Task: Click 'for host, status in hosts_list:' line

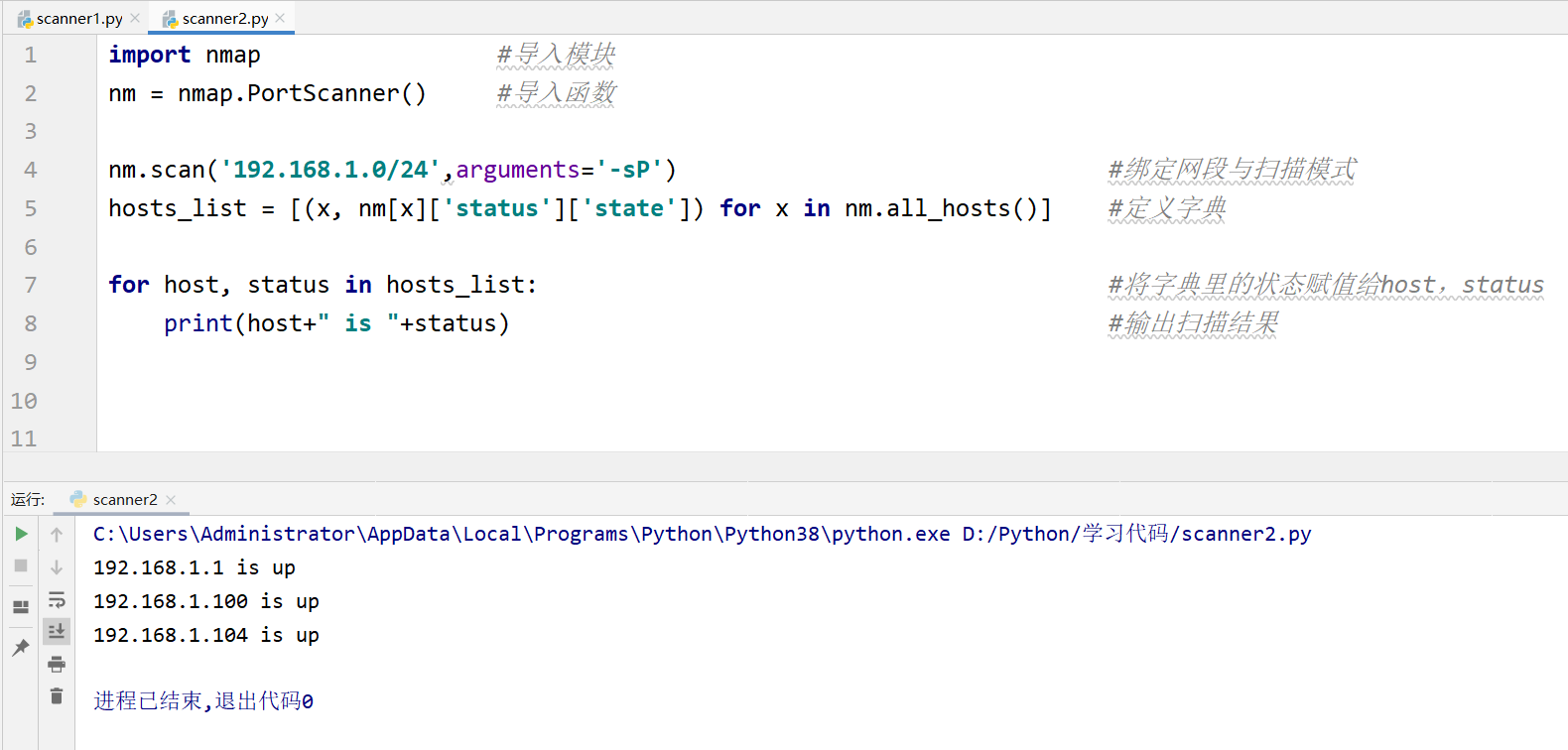Action: pyautogui.click(x=324, y=286)
